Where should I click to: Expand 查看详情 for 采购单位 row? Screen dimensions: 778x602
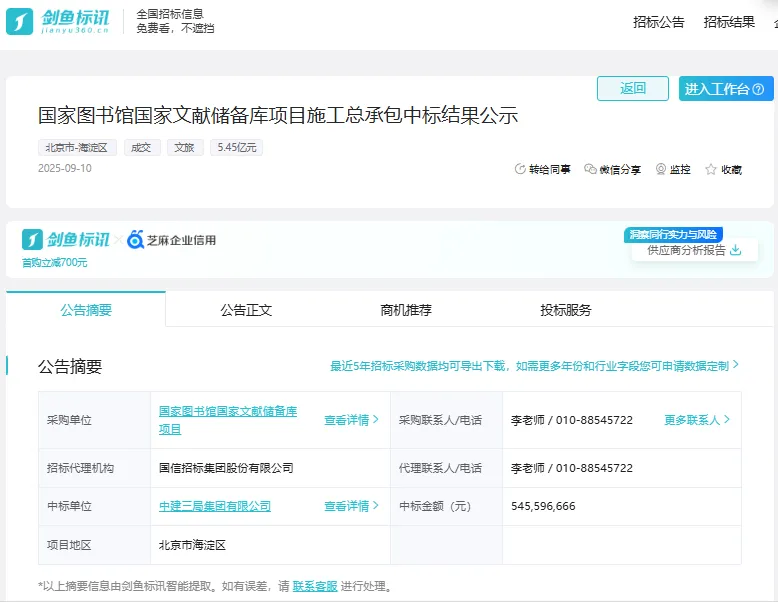point(351,420)
